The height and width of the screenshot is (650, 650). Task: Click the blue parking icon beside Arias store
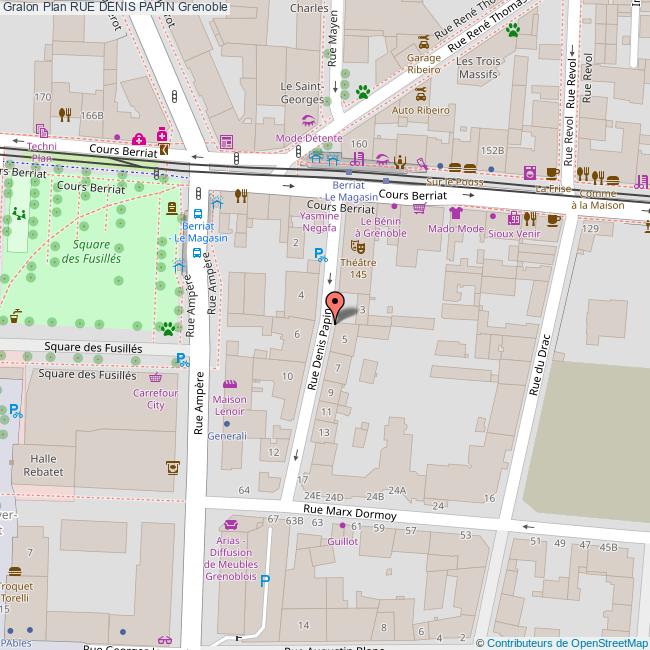[265, 580]
